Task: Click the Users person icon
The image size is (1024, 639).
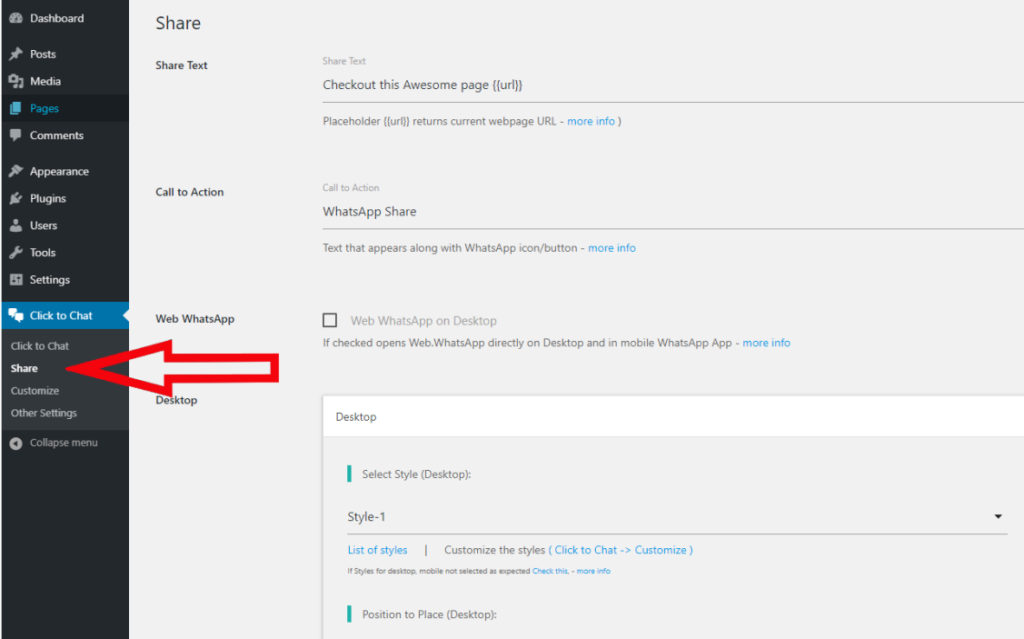Action: pos(16,225)
